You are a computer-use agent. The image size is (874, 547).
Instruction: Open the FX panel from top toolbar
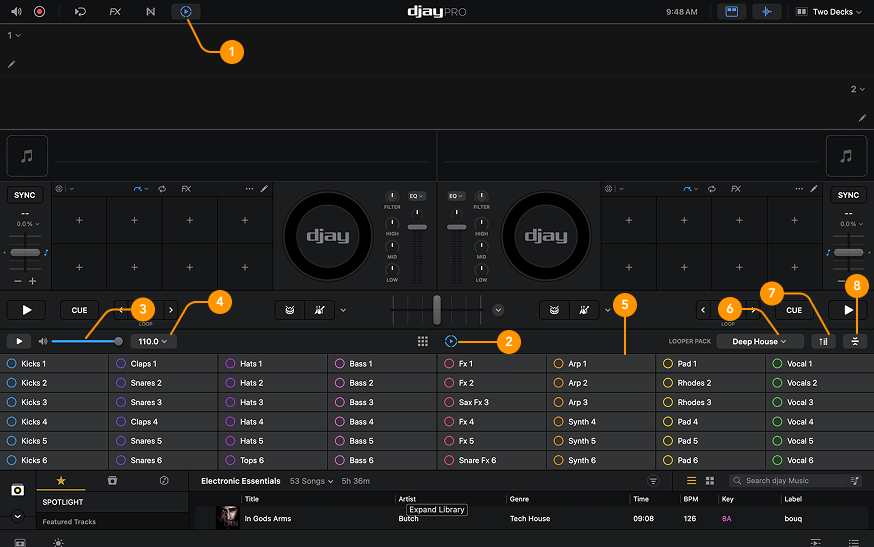[x=115, y=11]
